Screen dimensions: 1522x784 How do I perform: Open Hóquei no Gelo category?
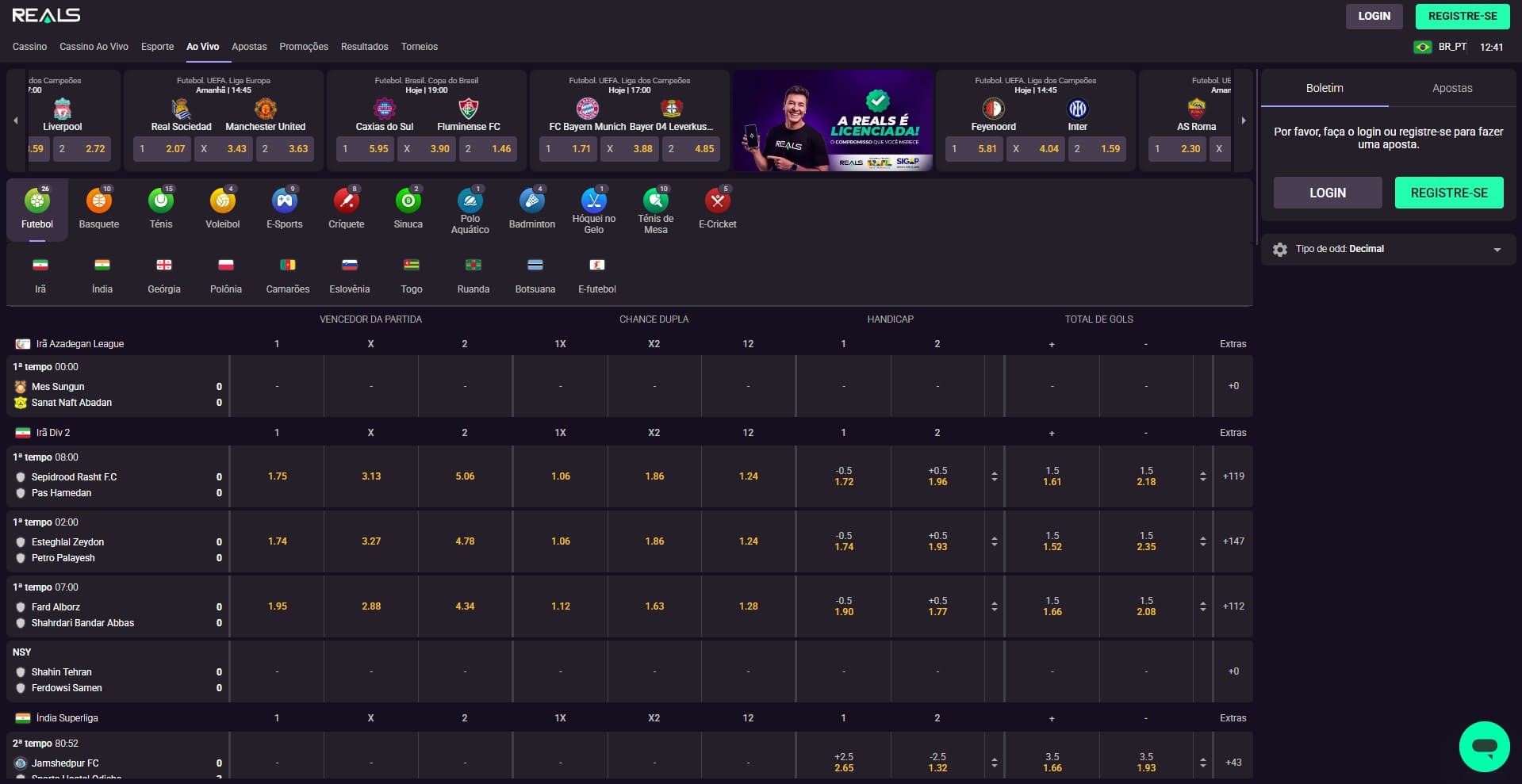point(594,210)
